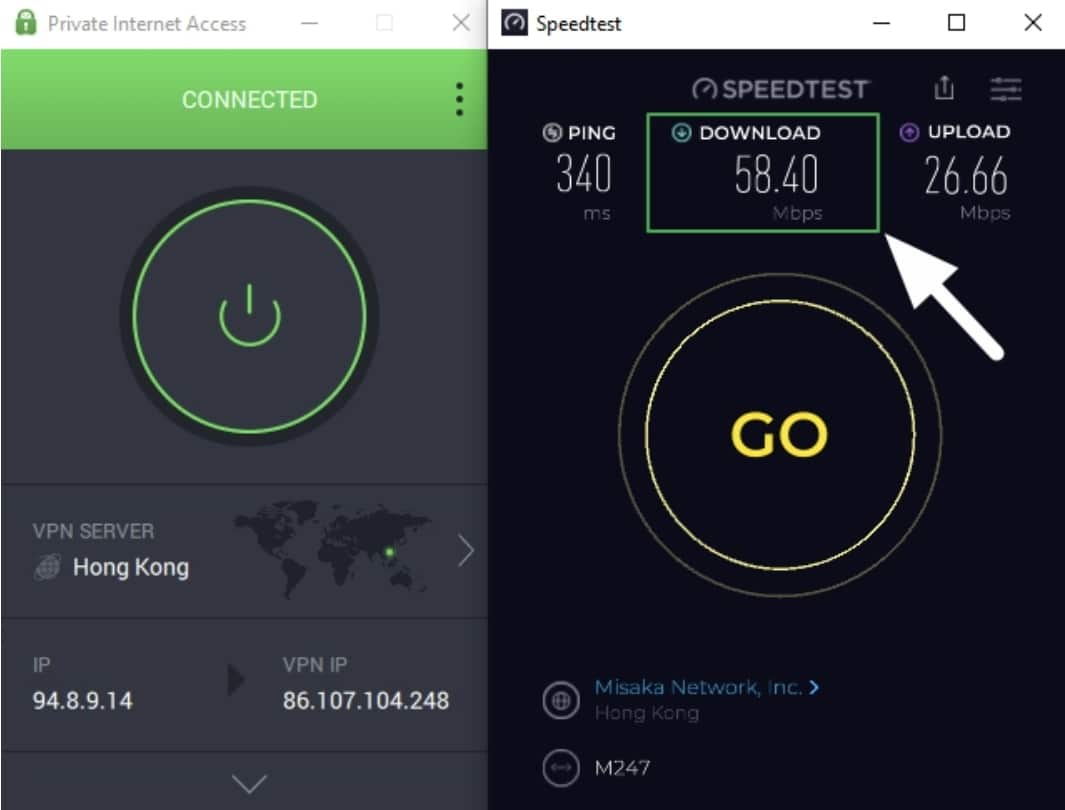Click the VPN IP address 86.107.104.248
Screen dimensions: 1065x810
(x=365, y=701)
